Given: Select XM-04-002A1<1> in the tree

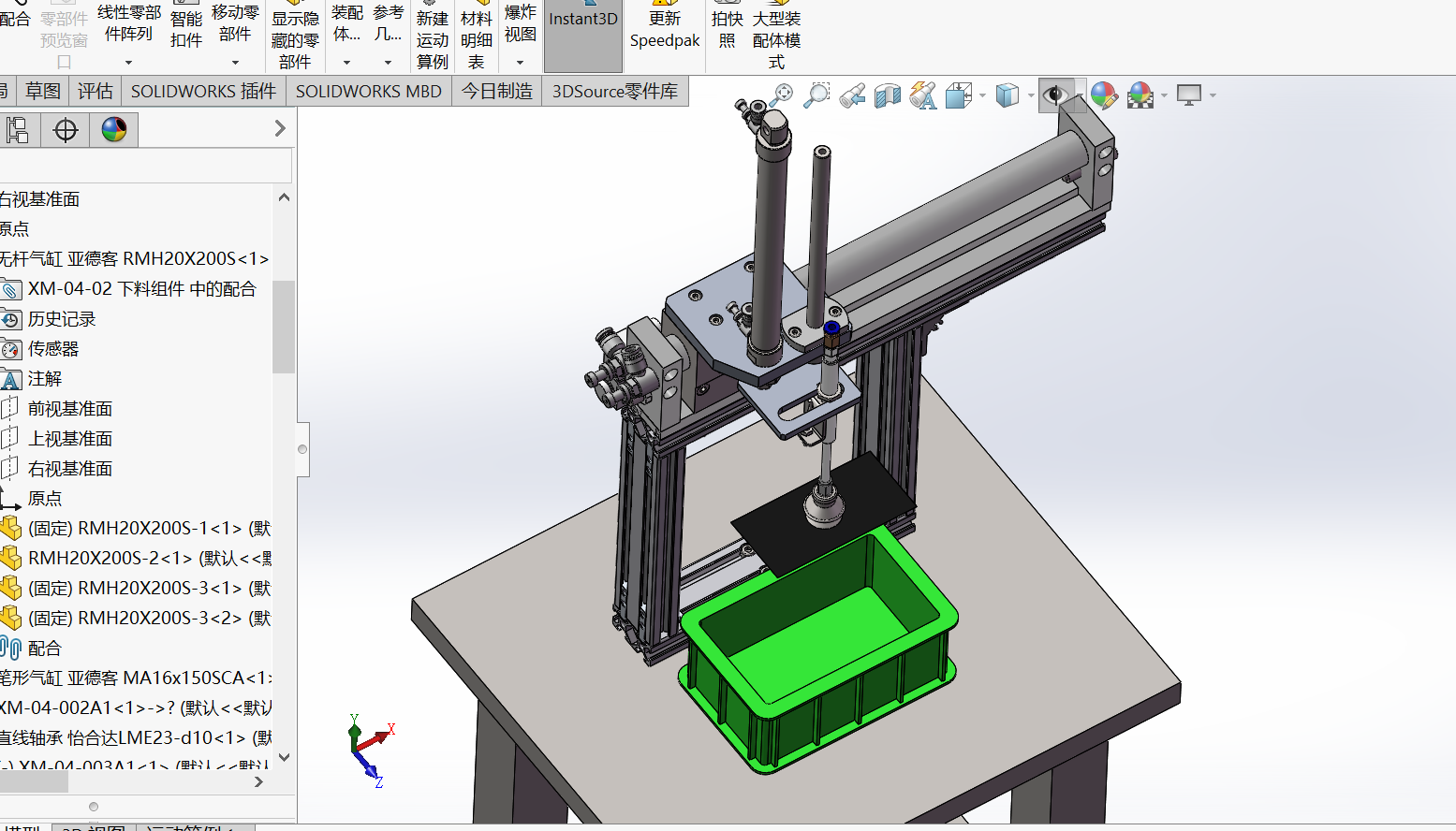Looking at the screenshot, I should click(137, 707).
